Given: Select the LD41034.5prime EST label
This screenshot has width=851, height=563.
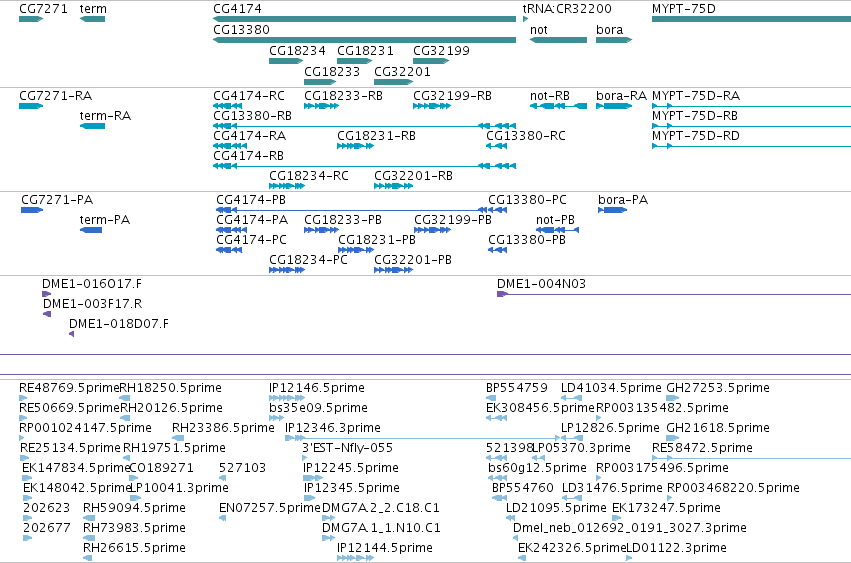Looking at the screenshot, I should (x=611, y=388).
